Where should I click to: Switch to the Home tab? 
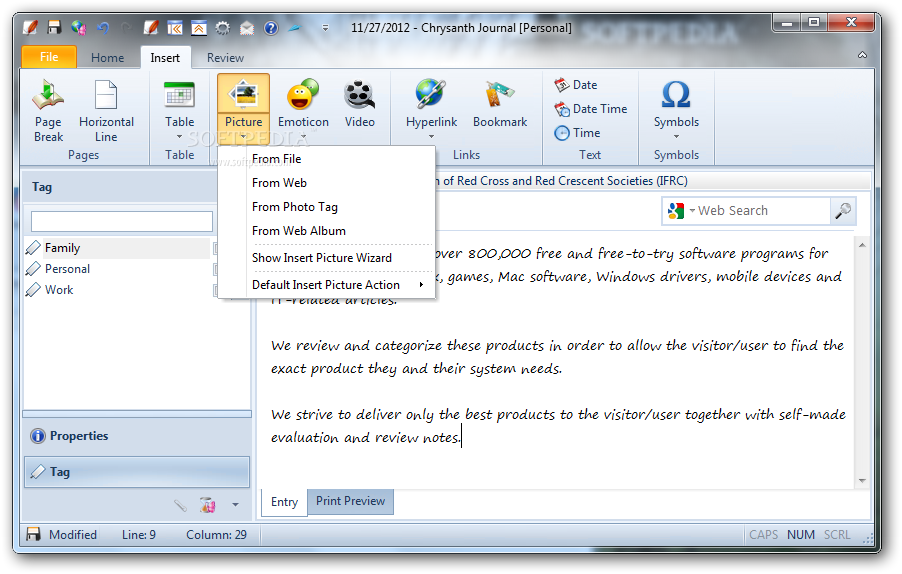108,58
